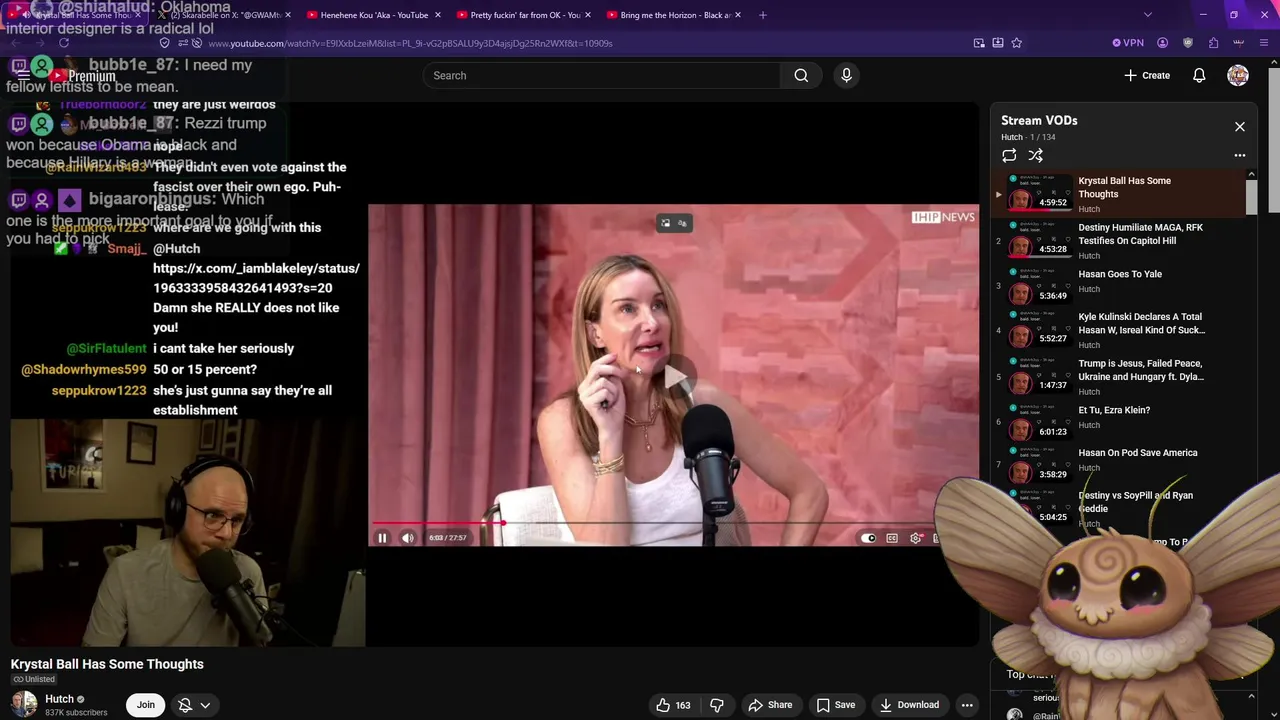Click the muted notification bell for Hutch
Image resolution: width=1280 pixels, height=720 pixels.
[x=185, y=705]
